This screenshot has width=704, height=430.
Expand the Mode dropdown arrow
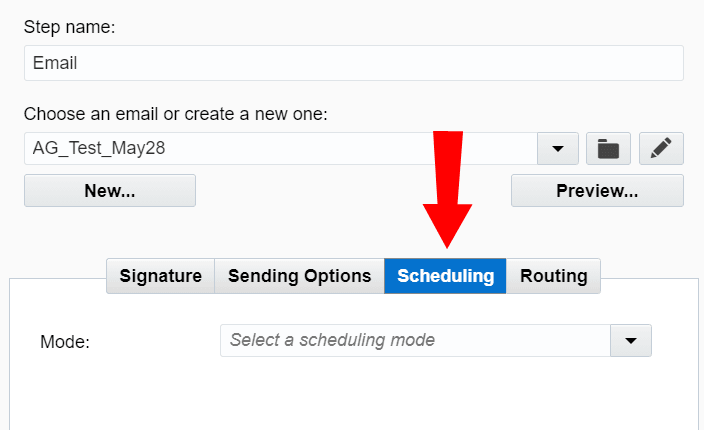click(631, 340)
